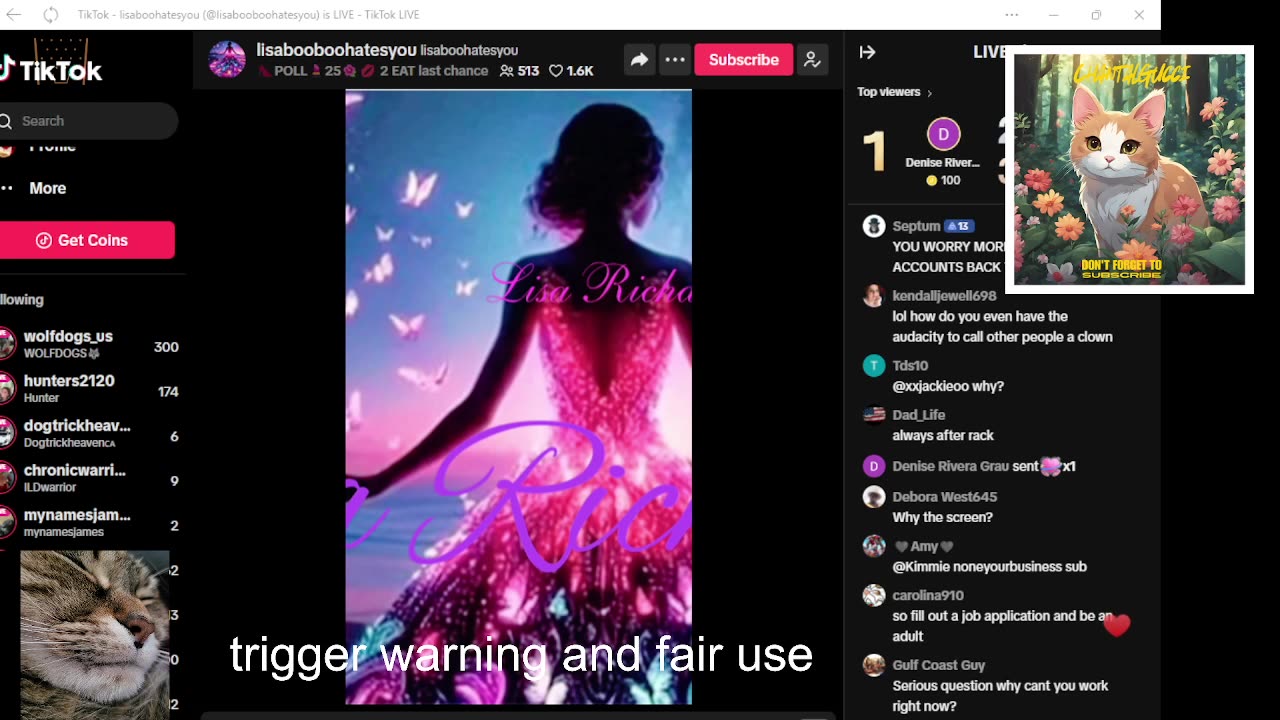Open dogtrickheav... followed channel
Screen dimensions: 1280x720
click(x=90, y=434)
